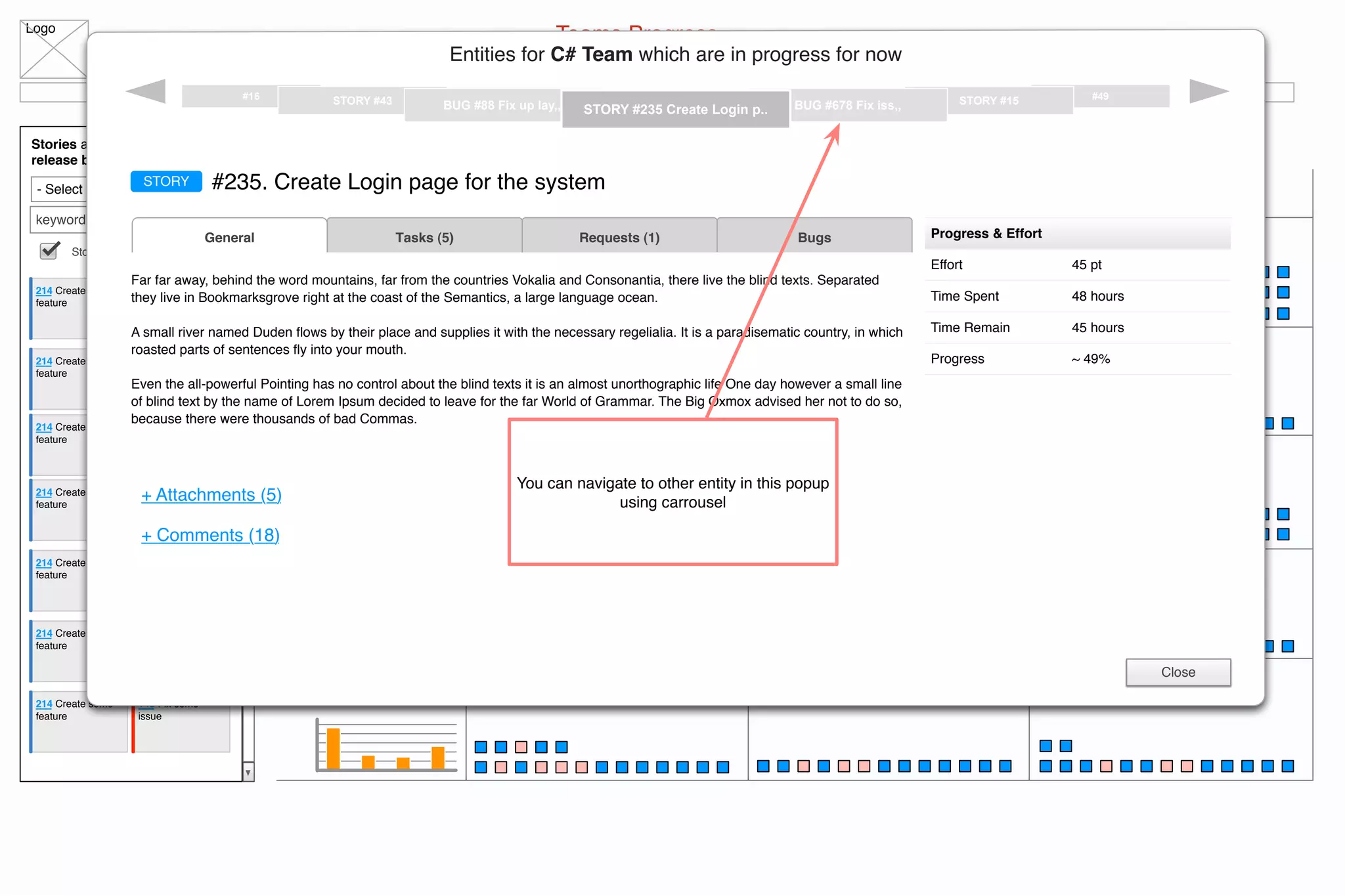Switch to the Requests (1) tab
This screenshot has height=896, width=1345.
(x=619, y=238)
